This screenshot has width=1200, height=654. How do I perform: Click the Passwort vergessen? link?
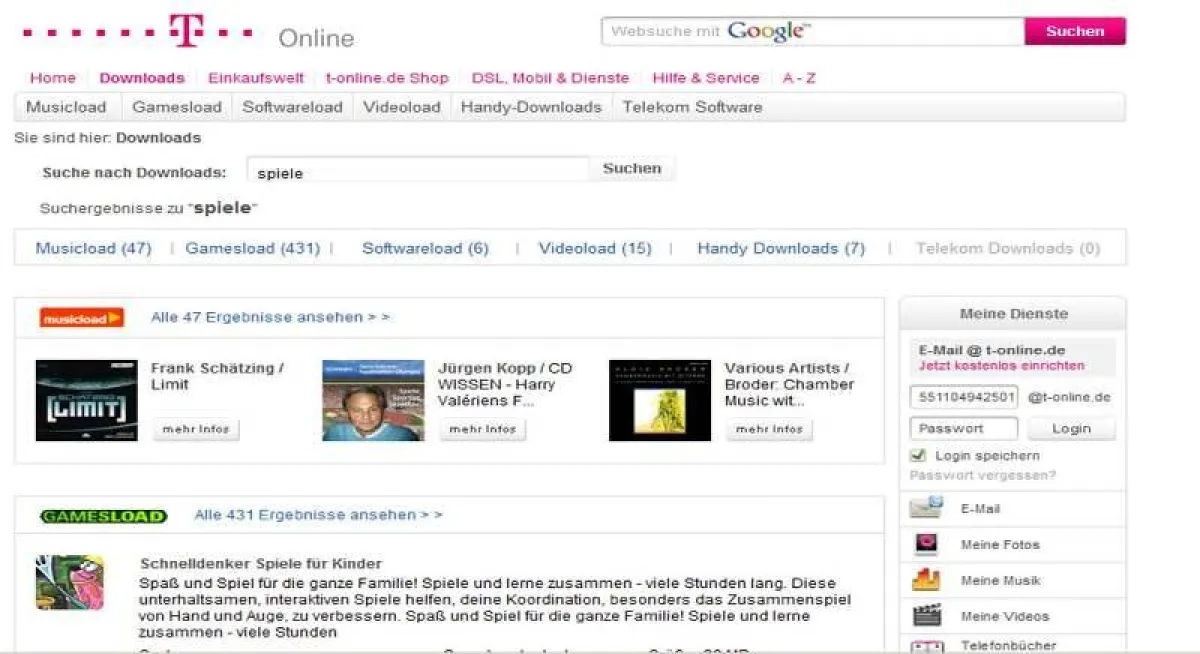point(982,475)
